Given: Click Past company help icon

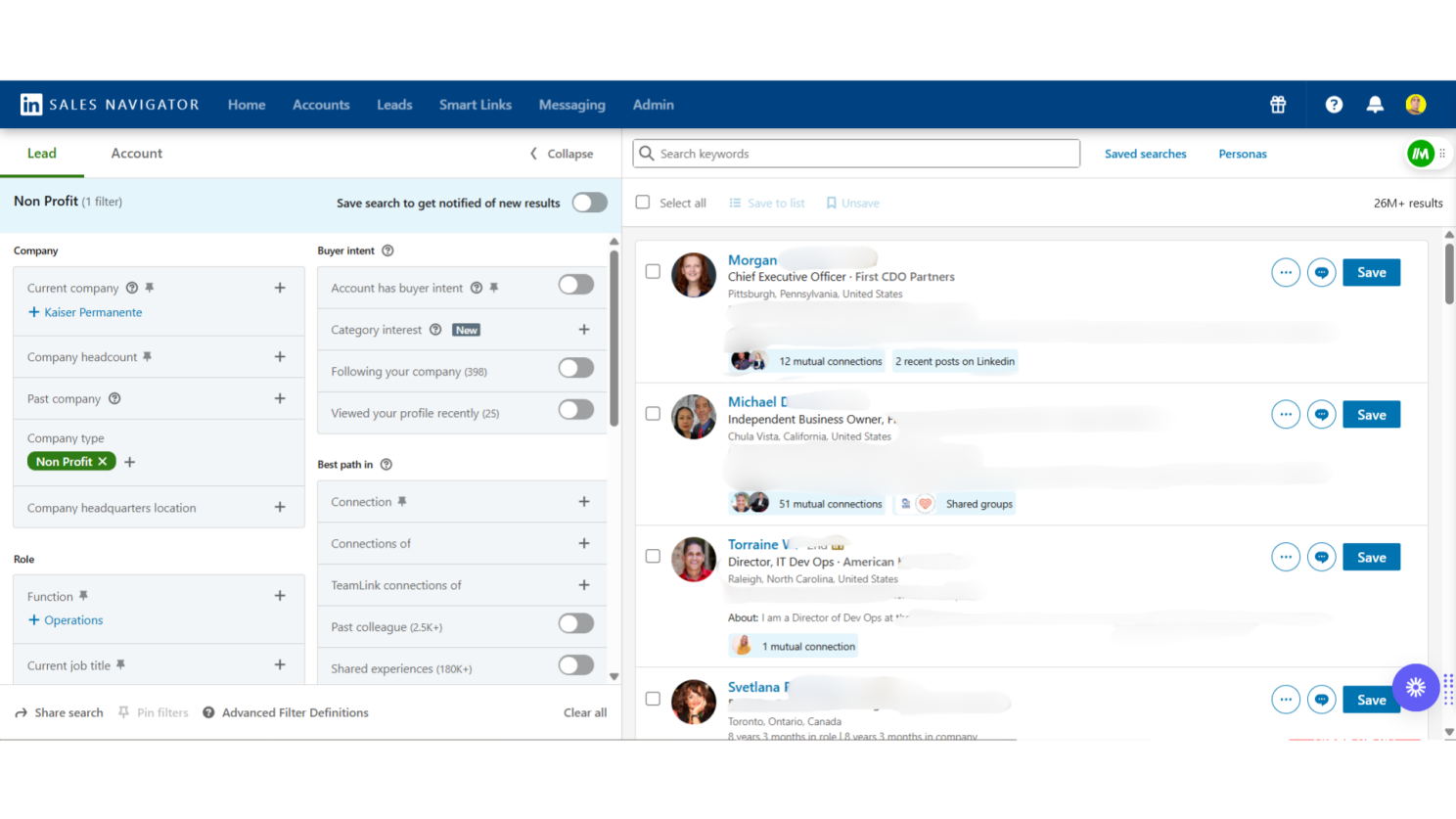Looking at the screenshot, I should tap(114, 398).
